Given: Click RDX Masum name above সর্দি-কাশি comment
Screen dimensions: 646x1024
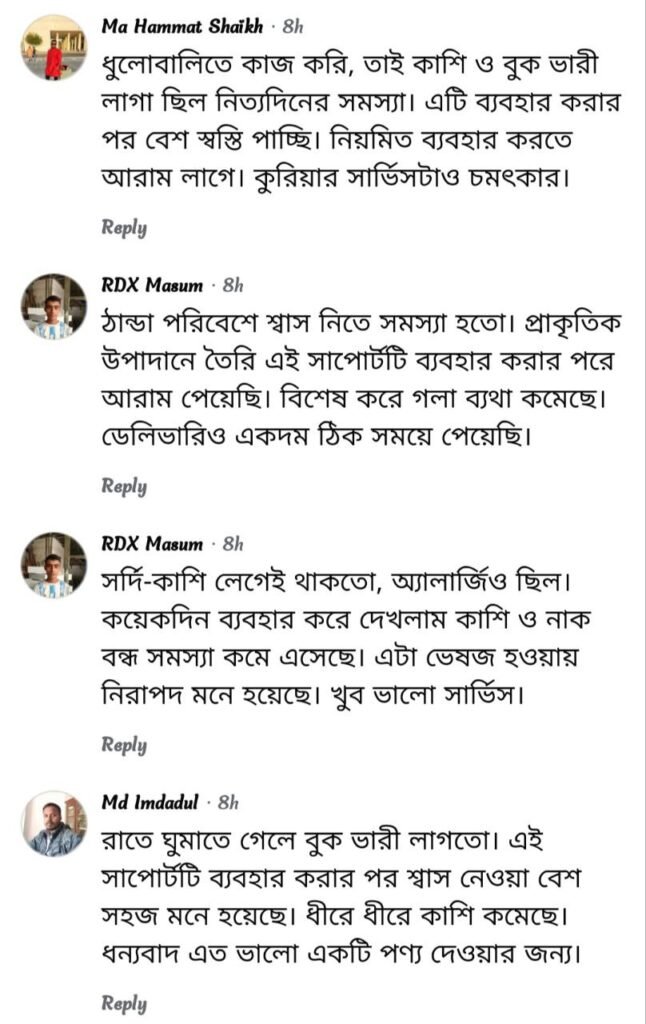Looking at the screenshot, I should (x=152, y=544).
